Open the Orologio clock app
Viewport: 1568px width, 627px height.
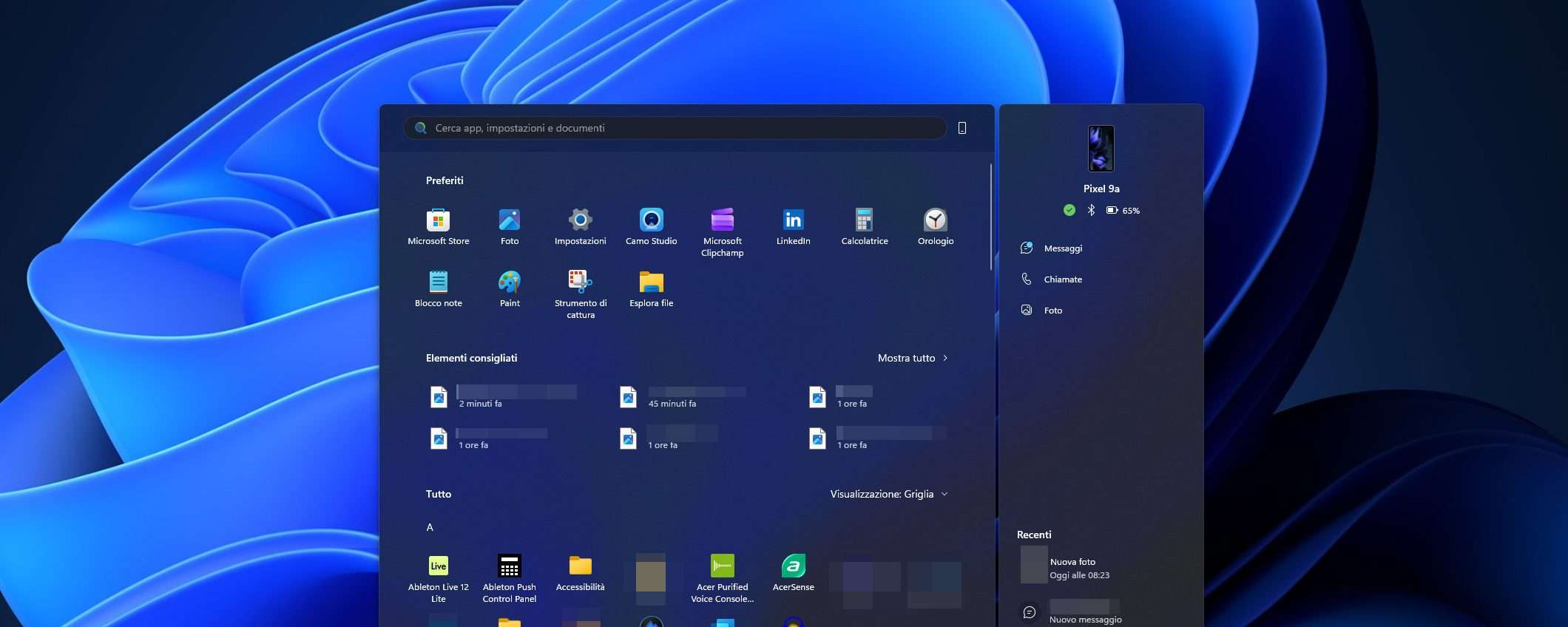(x=935, y=226)
